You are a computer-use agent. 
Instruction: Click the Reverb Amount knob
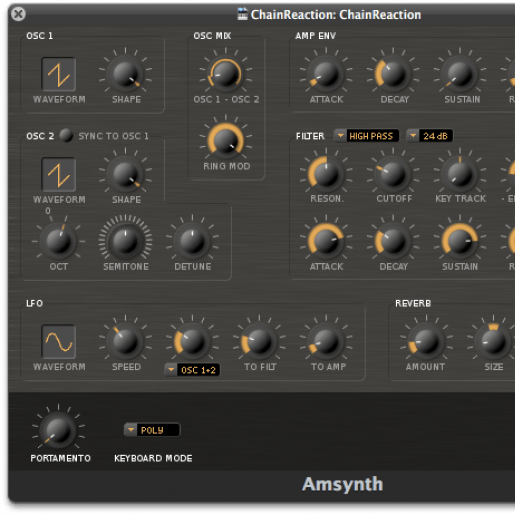[426, 342]
